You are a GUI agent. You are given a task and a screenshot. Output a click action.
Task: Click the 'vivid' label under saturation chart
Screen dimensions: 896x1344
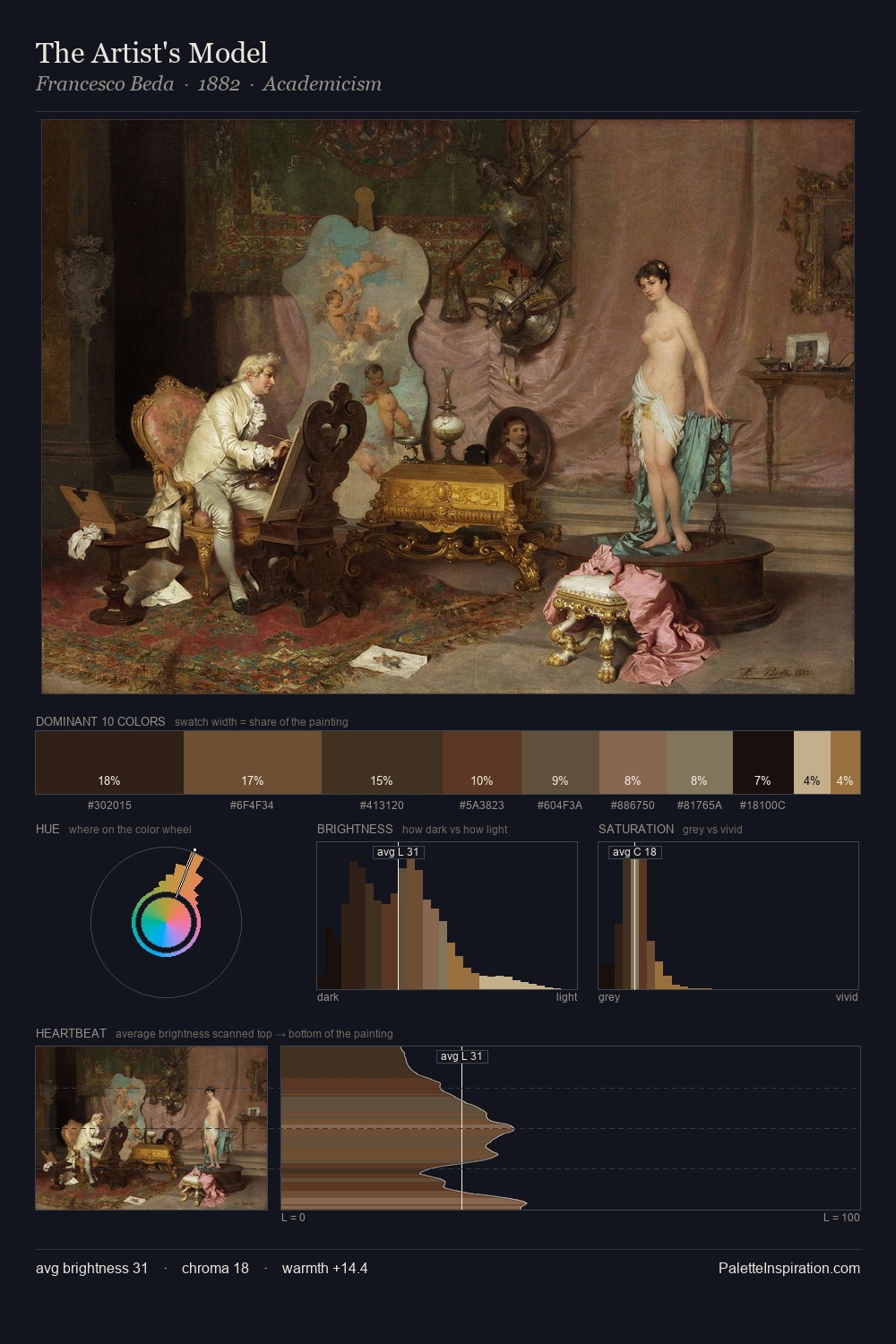pos(847,997)
